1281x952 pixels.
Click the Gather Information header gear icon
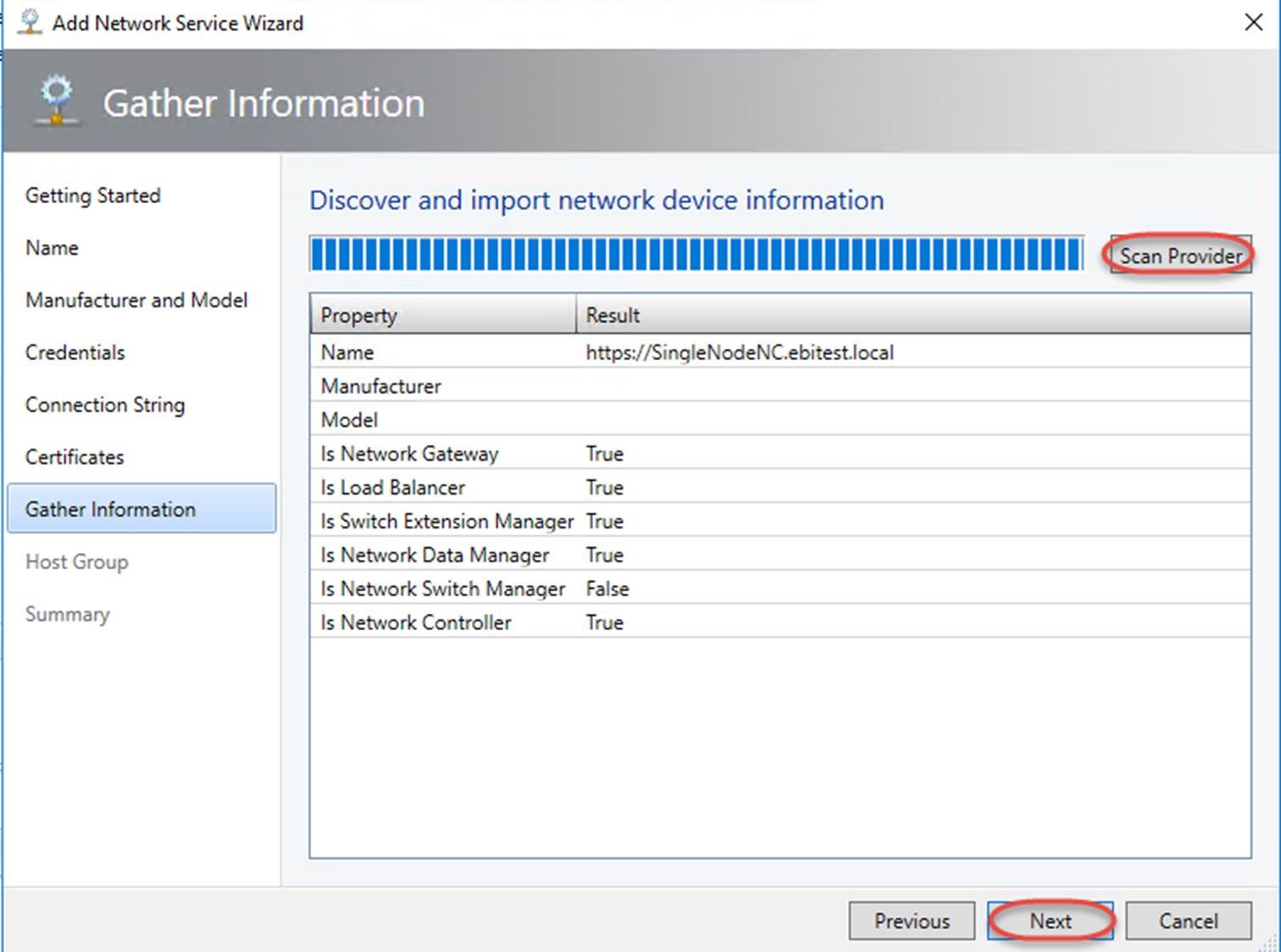coord(57,102)
